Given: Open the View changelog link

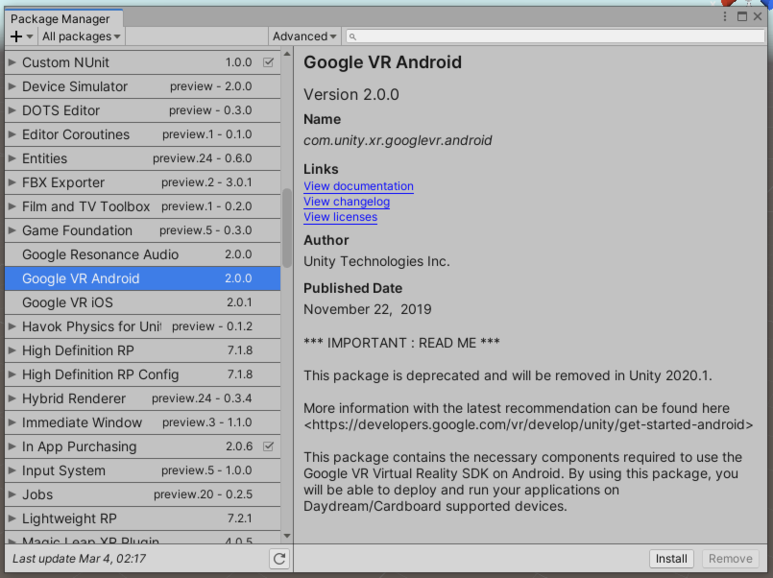Looking at the screenshot, I should coord(347,201).
